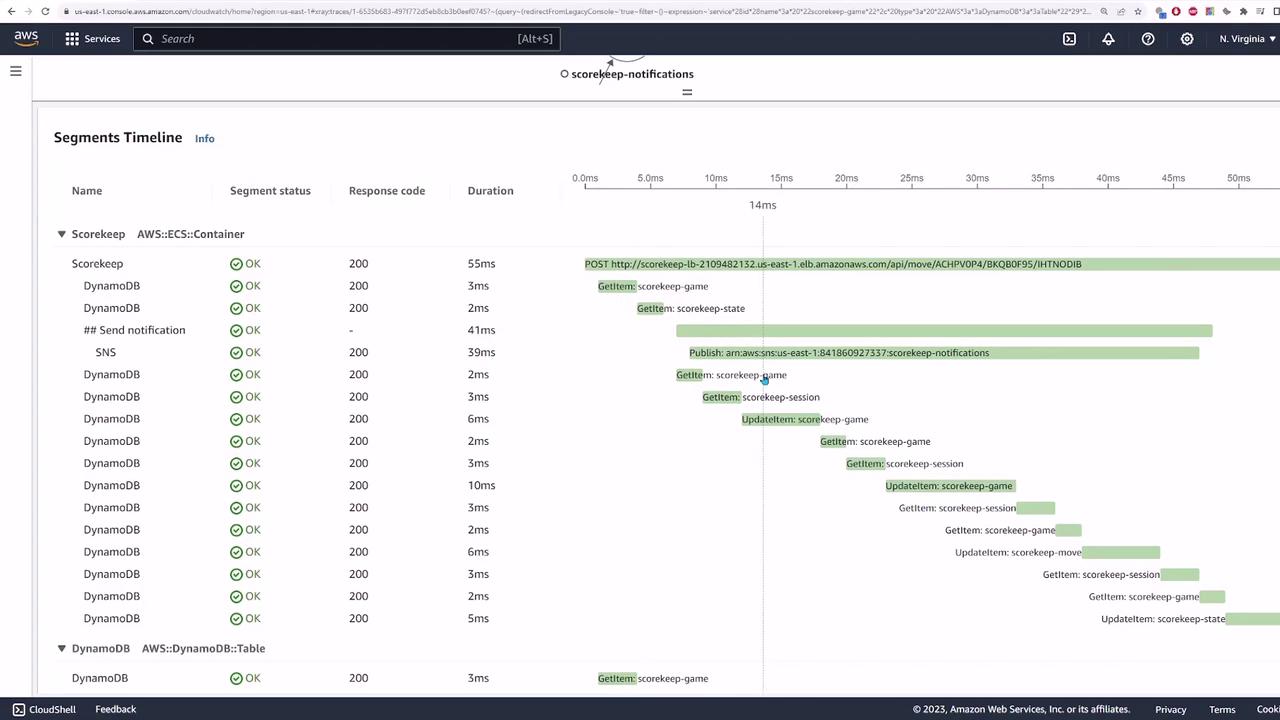1280x720 pixels.
Task: Click the 41ms duration value
Action: coord(481,330)
